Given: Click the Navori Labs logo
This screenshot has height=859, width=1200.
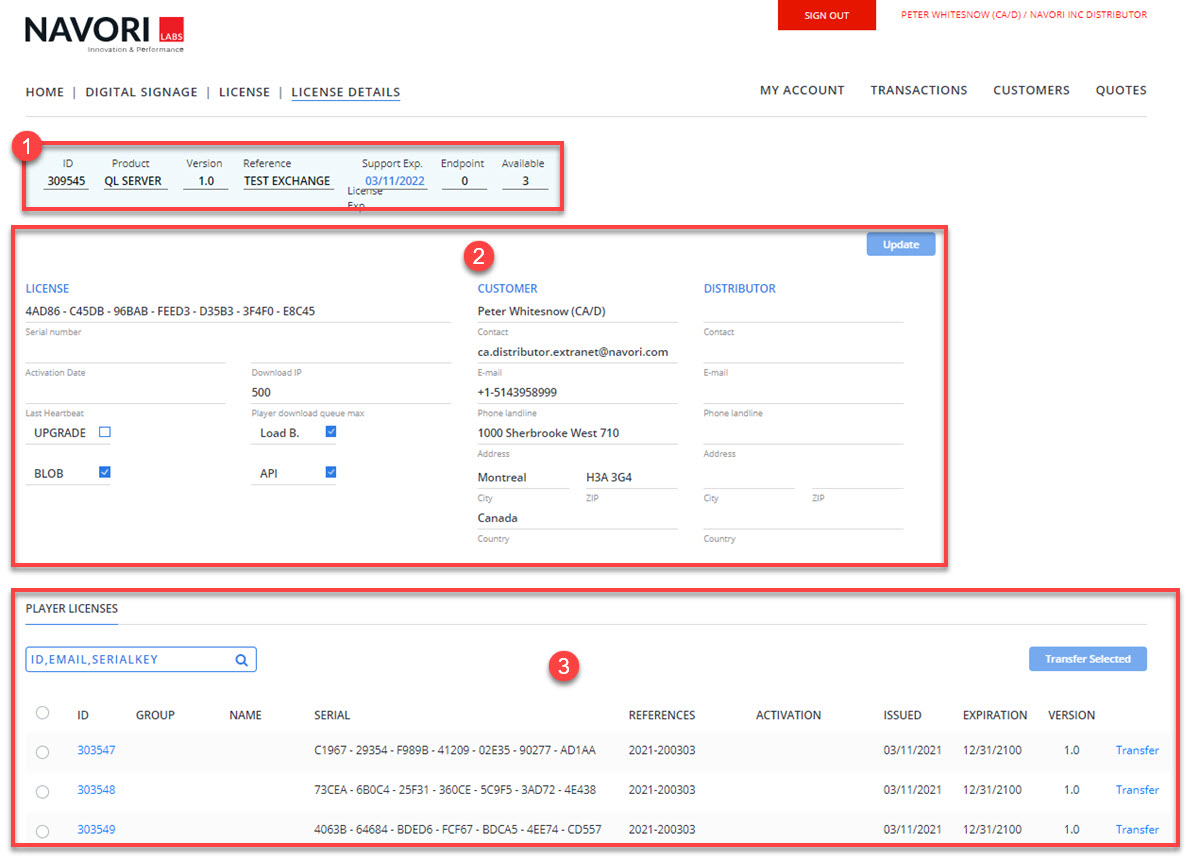Looking at the screenshot, I should pyautogui.click(x=104, y=34).
